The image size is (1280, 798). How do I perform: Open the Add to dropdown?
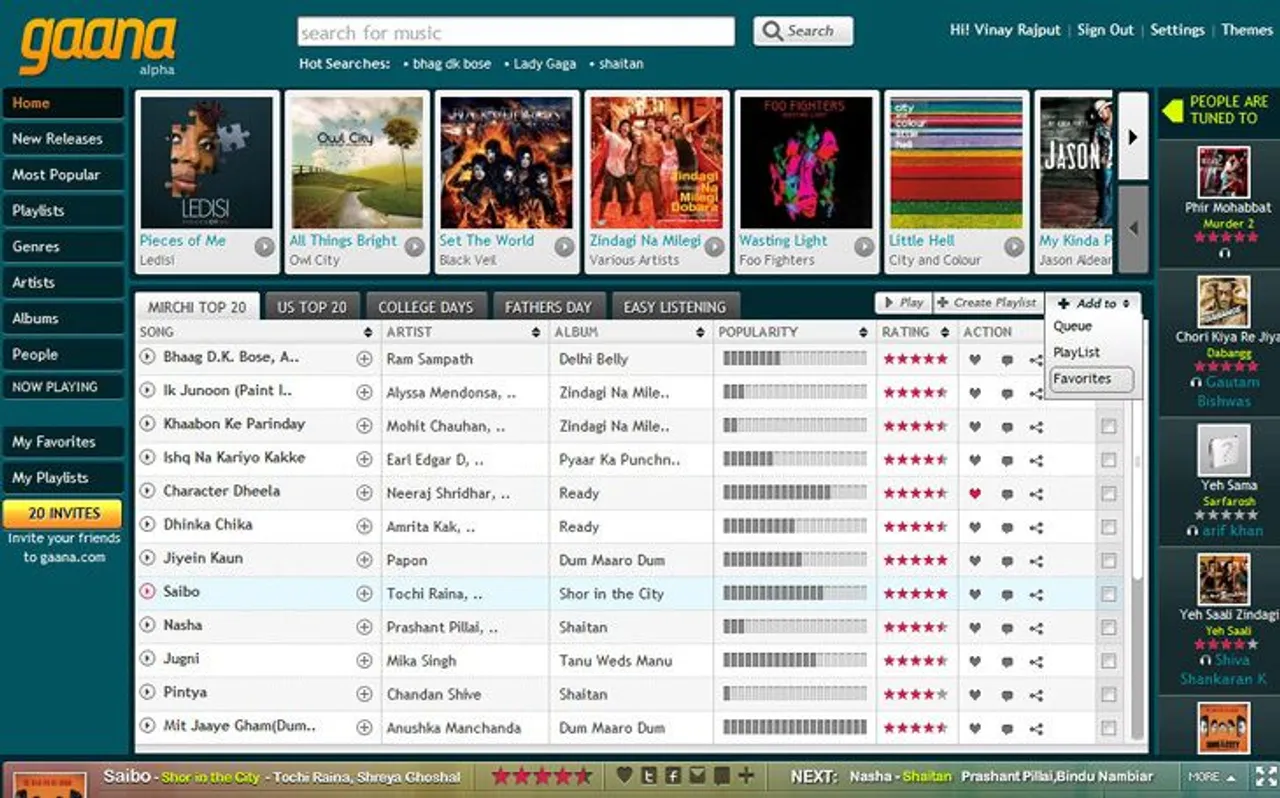coord(1094,303)
